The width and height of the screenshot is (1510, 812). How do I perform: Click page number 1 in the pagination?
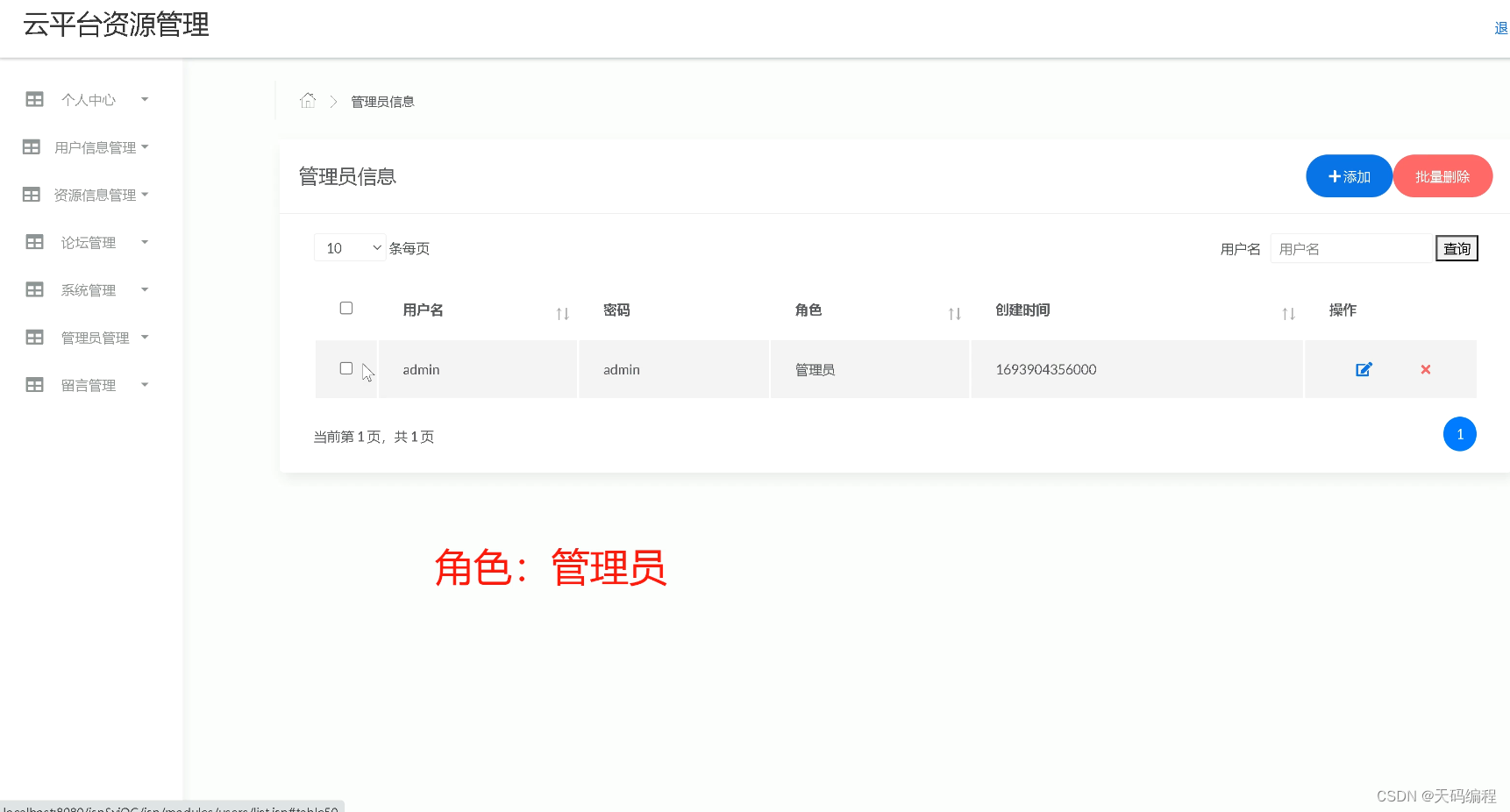1460,434
